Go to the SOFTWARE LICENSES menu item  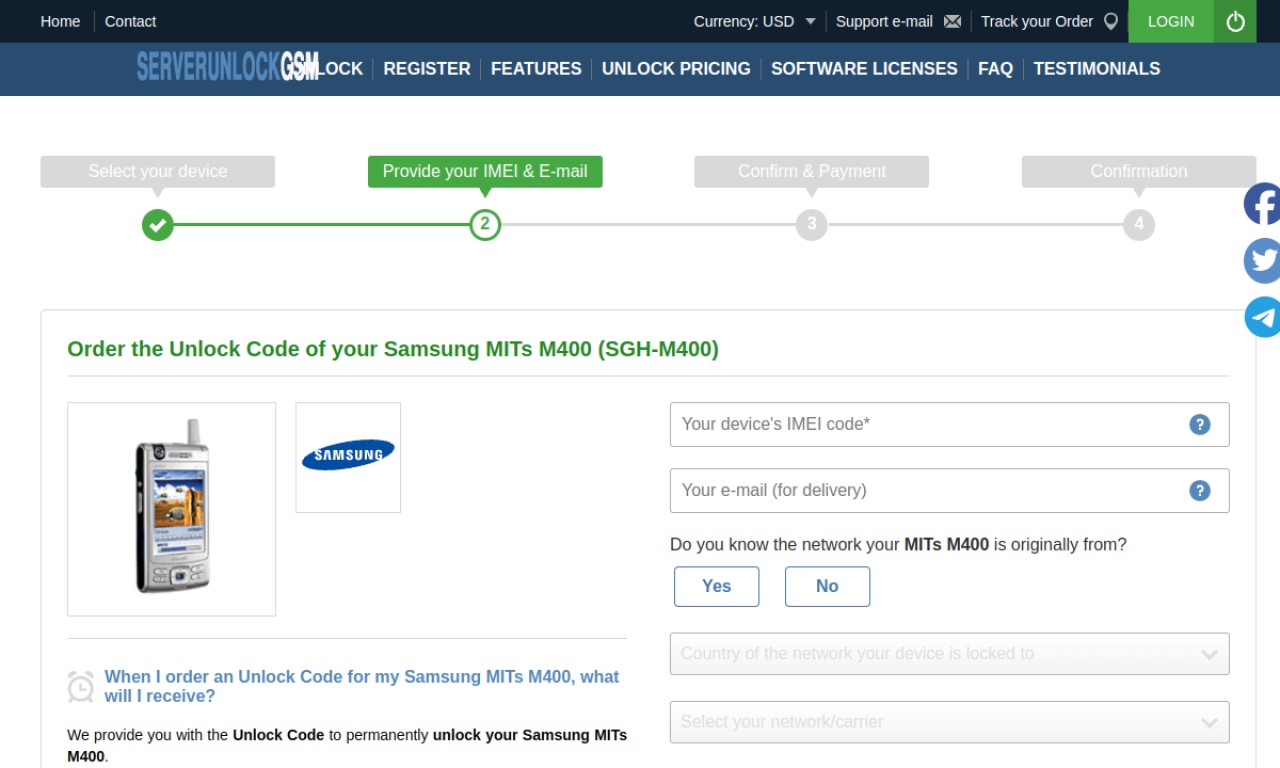(x=864, y=69)
